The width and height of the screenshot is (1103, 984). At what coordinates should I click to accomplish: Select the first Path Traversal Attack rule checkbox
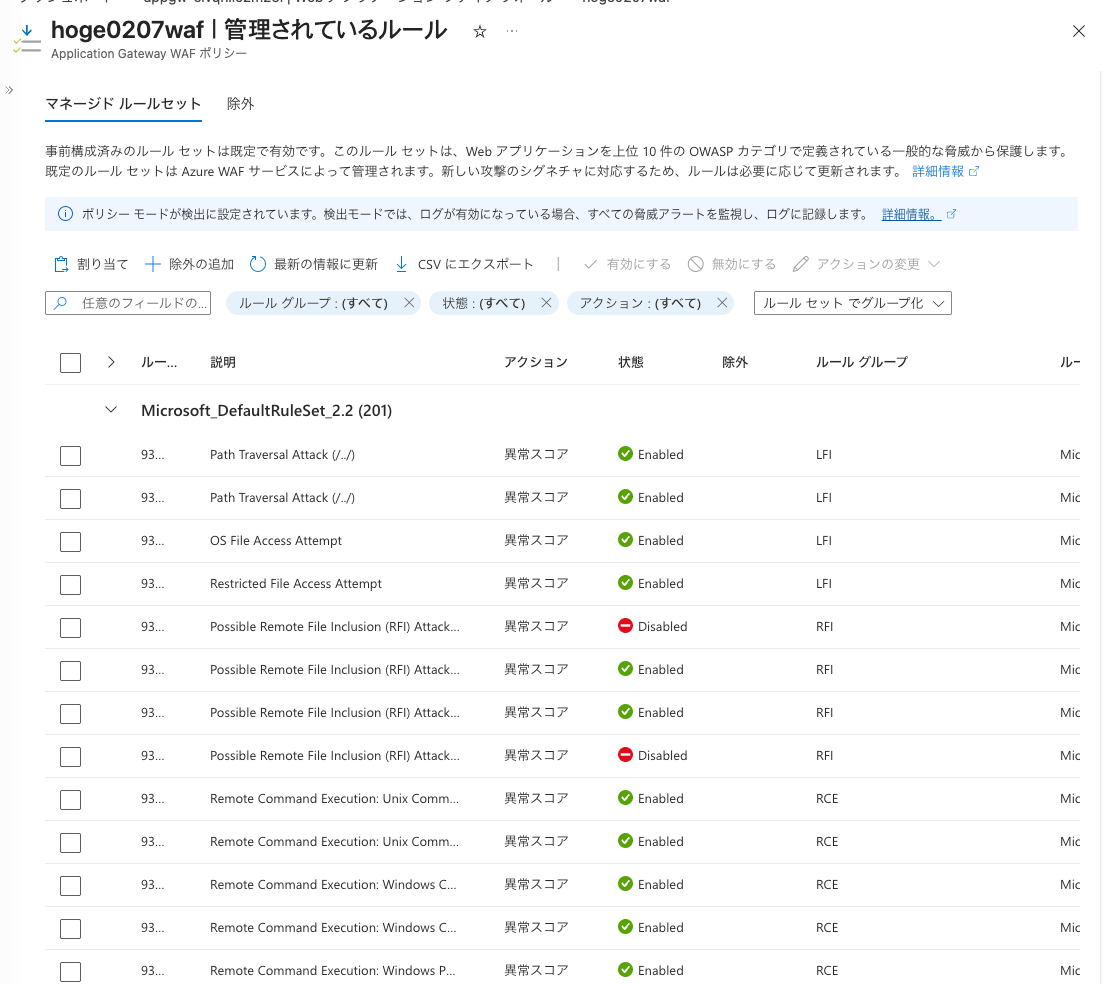(70, 455)
